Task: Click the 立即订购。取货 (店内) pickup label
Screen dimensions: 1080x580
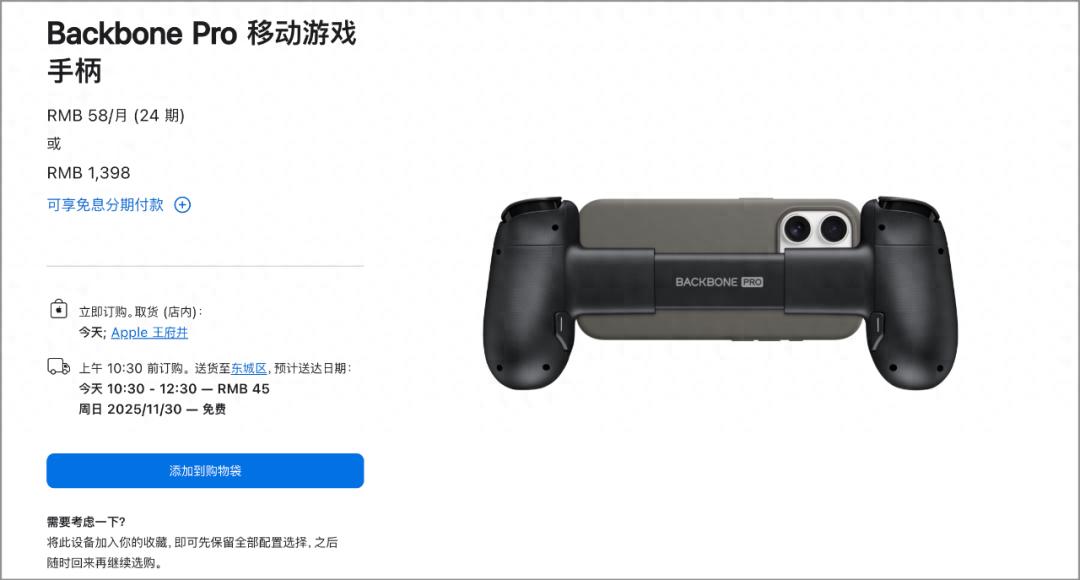Action: click(x=141, y=312)
